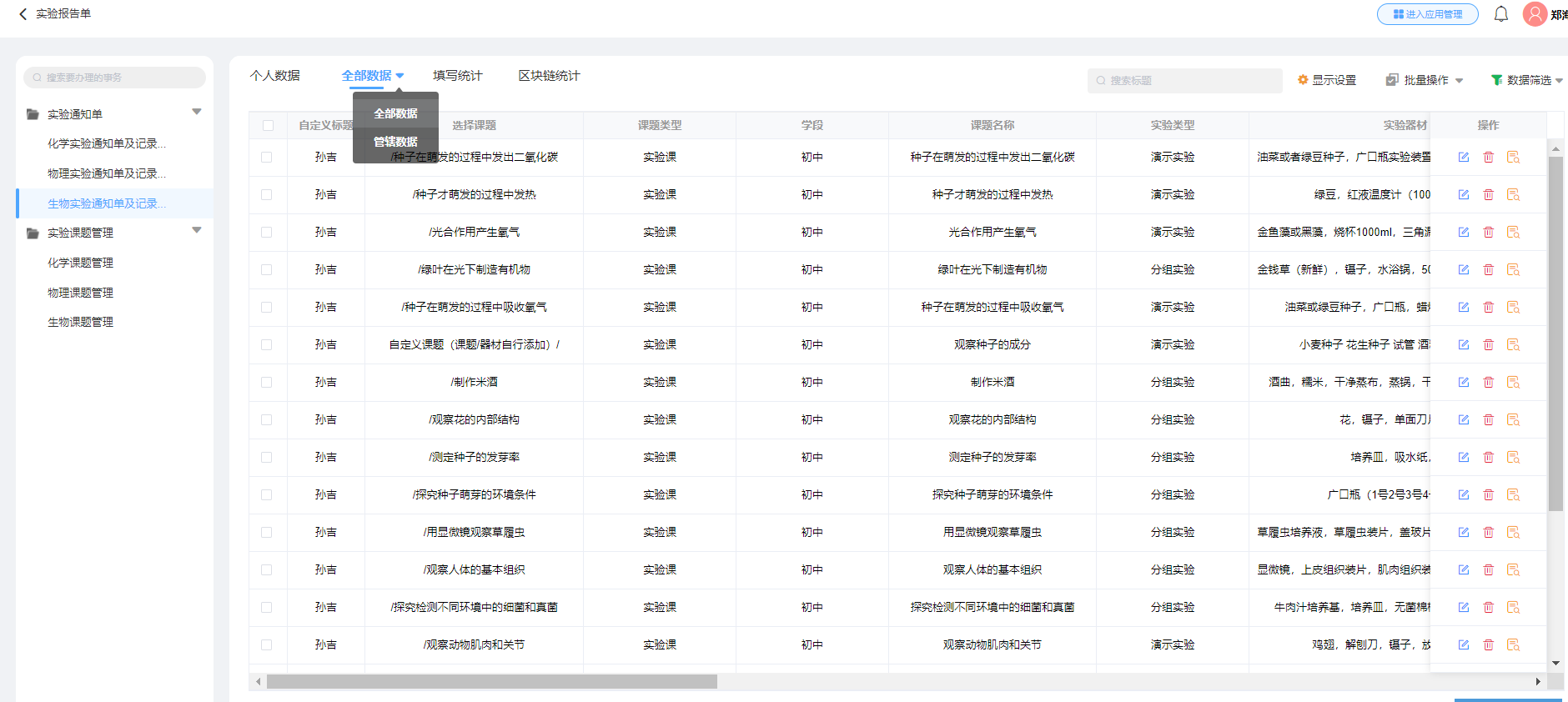This screenshot has width=1568, height=702.
Task: Collapse the 实验课题管理 folder arrow
Action: pos(197,230)
